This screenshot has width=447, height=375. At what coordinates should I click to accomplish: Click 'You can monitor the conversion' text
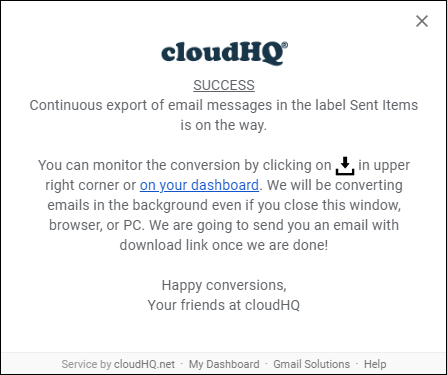point(140,165)
